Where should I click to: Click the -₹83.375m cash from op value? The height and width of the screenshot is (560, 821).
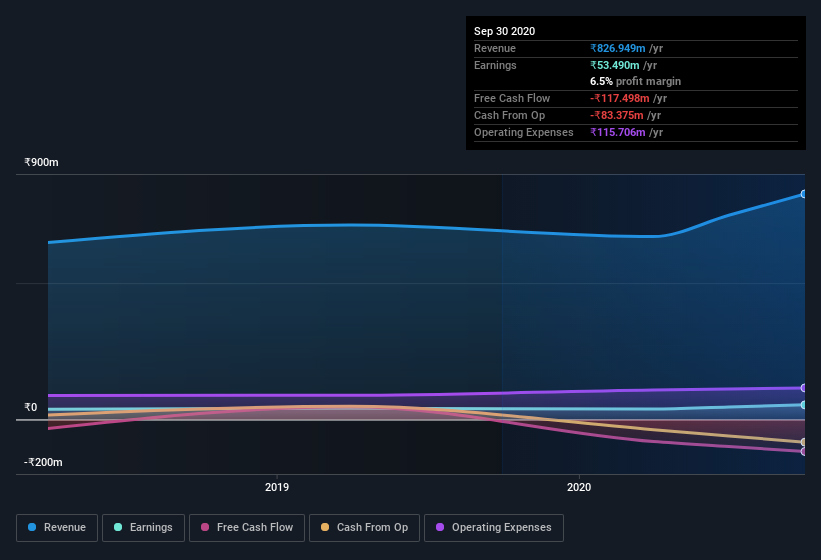[x=616, y=115]
